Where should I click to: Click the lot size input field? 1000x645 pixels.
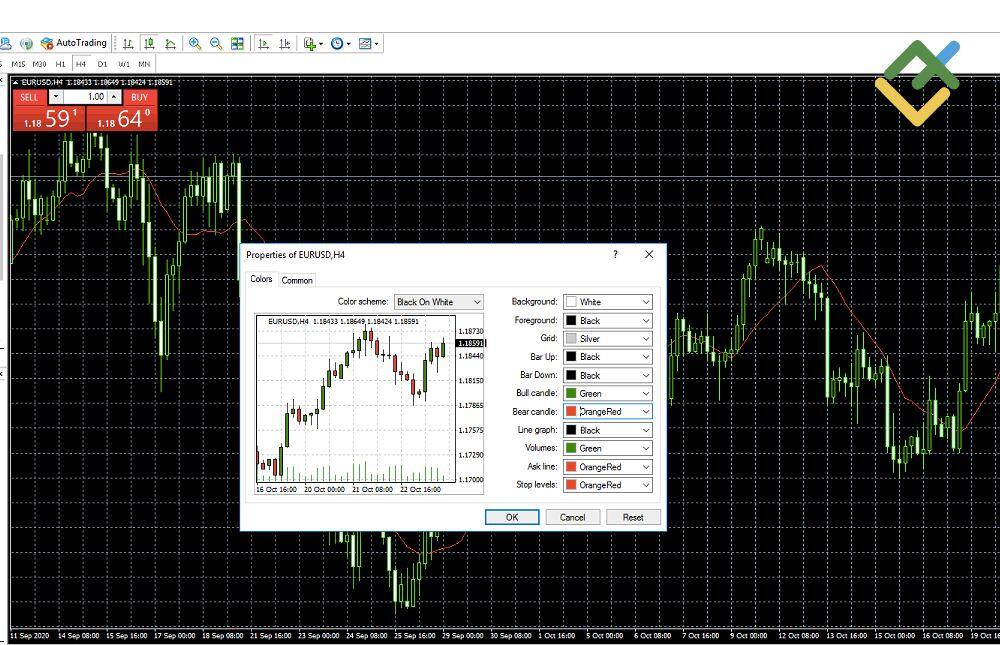95,96
